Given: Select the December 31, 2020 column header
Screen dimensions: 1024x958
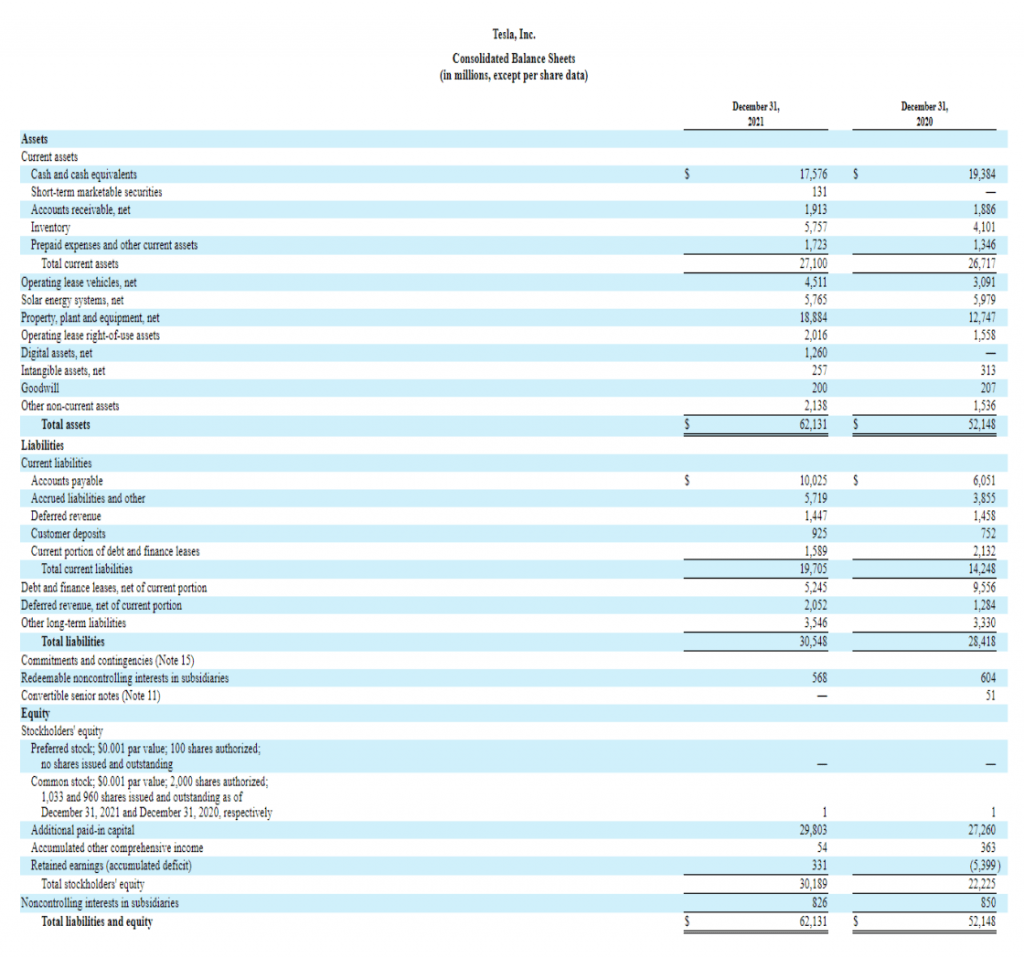Looking at the screenshot, I should click(923, 111).
